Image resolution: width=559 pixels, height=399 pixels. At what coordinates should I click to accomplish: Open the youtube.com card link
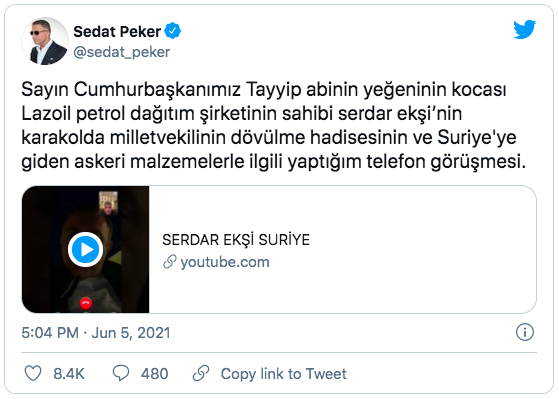pos(225,262)
